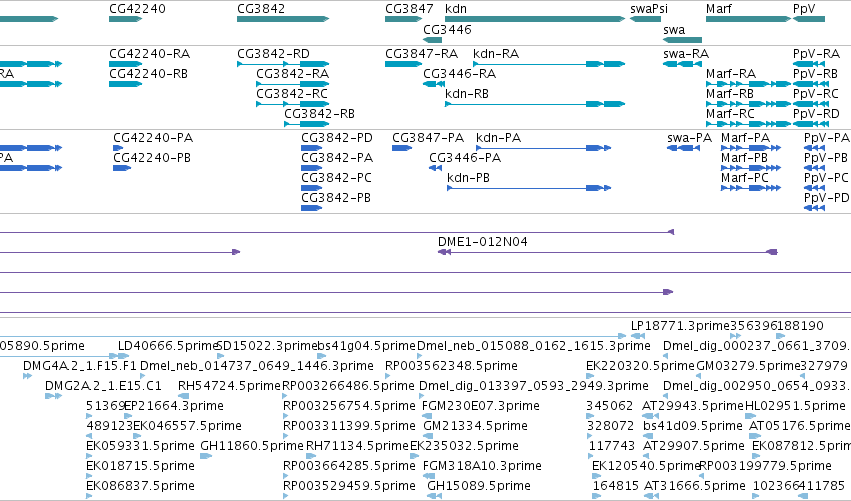Click the swa-PA protein label
The width and height of the screenshot is (851, 501).
pyautogui.click(x=689, y=138)
